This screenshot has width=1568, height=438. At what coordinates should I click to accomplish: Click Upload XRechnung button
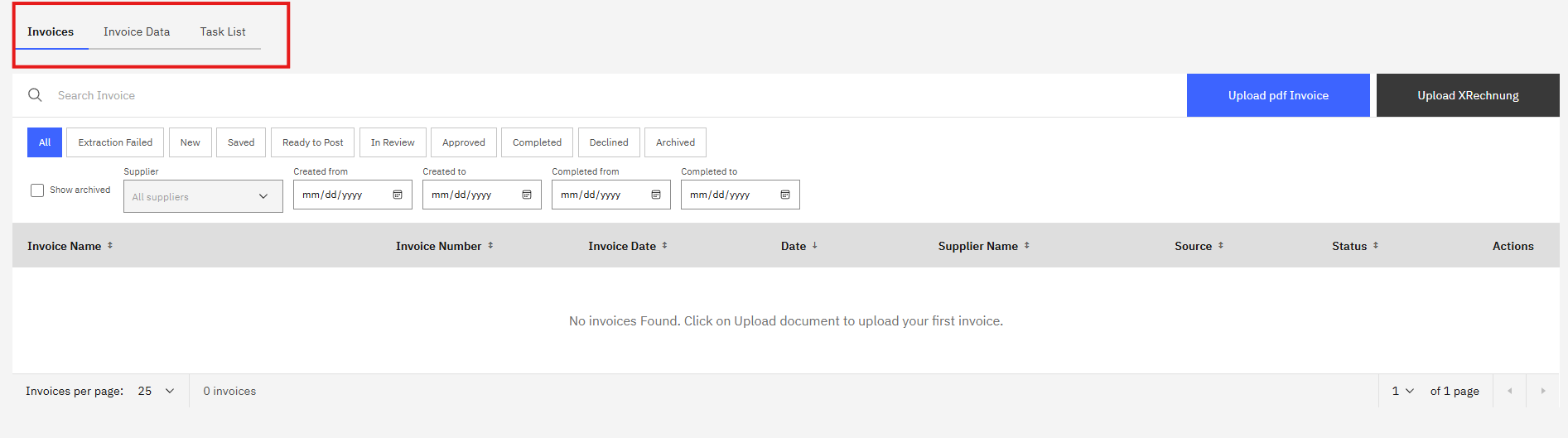(x=1468, y=95)
